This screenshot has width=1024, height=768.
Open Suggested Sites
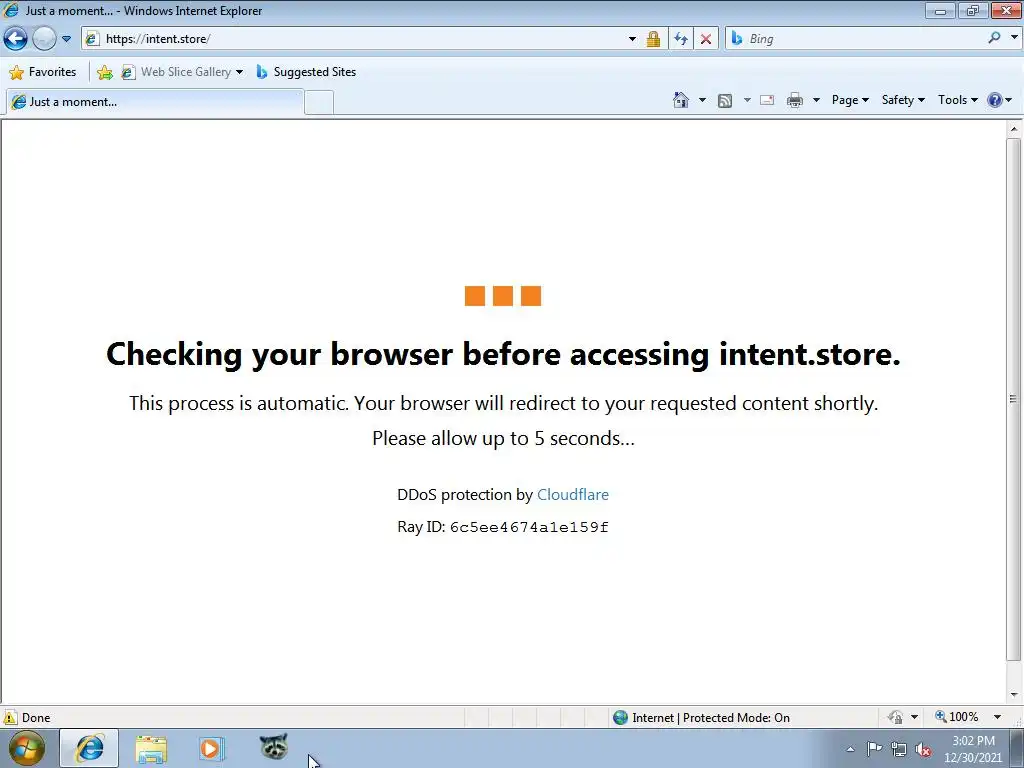pyautogui.click(x=306, y=72)
